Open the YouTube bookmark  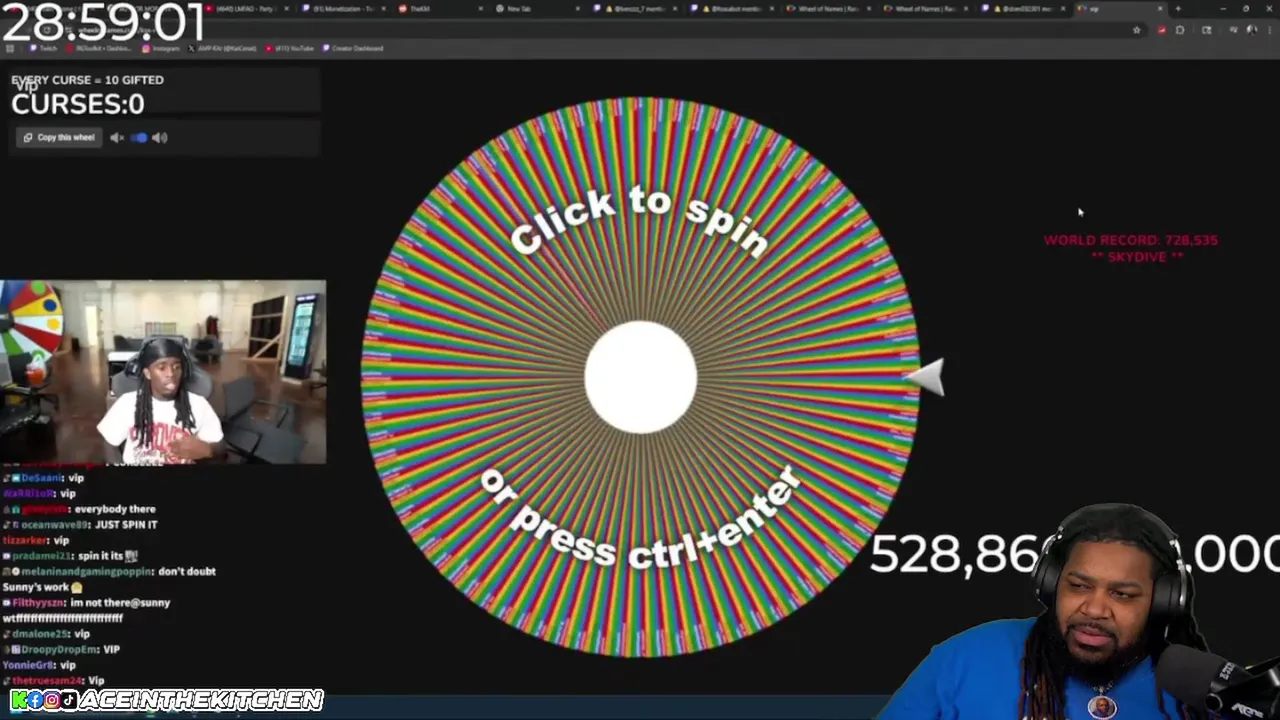290,48
